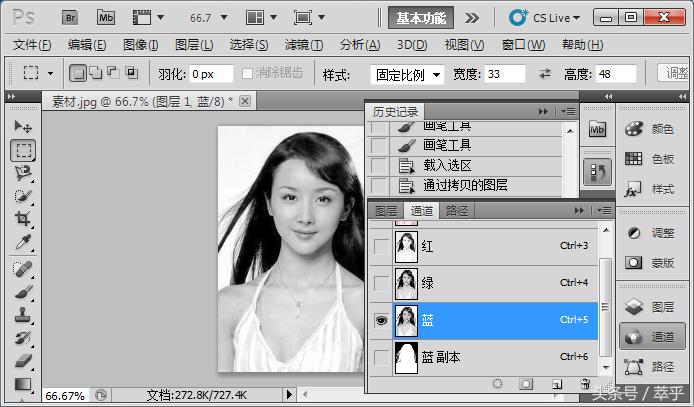Select the Crop tool
Image resolution: width=694 pixels, height=407 pixels.
23,219
